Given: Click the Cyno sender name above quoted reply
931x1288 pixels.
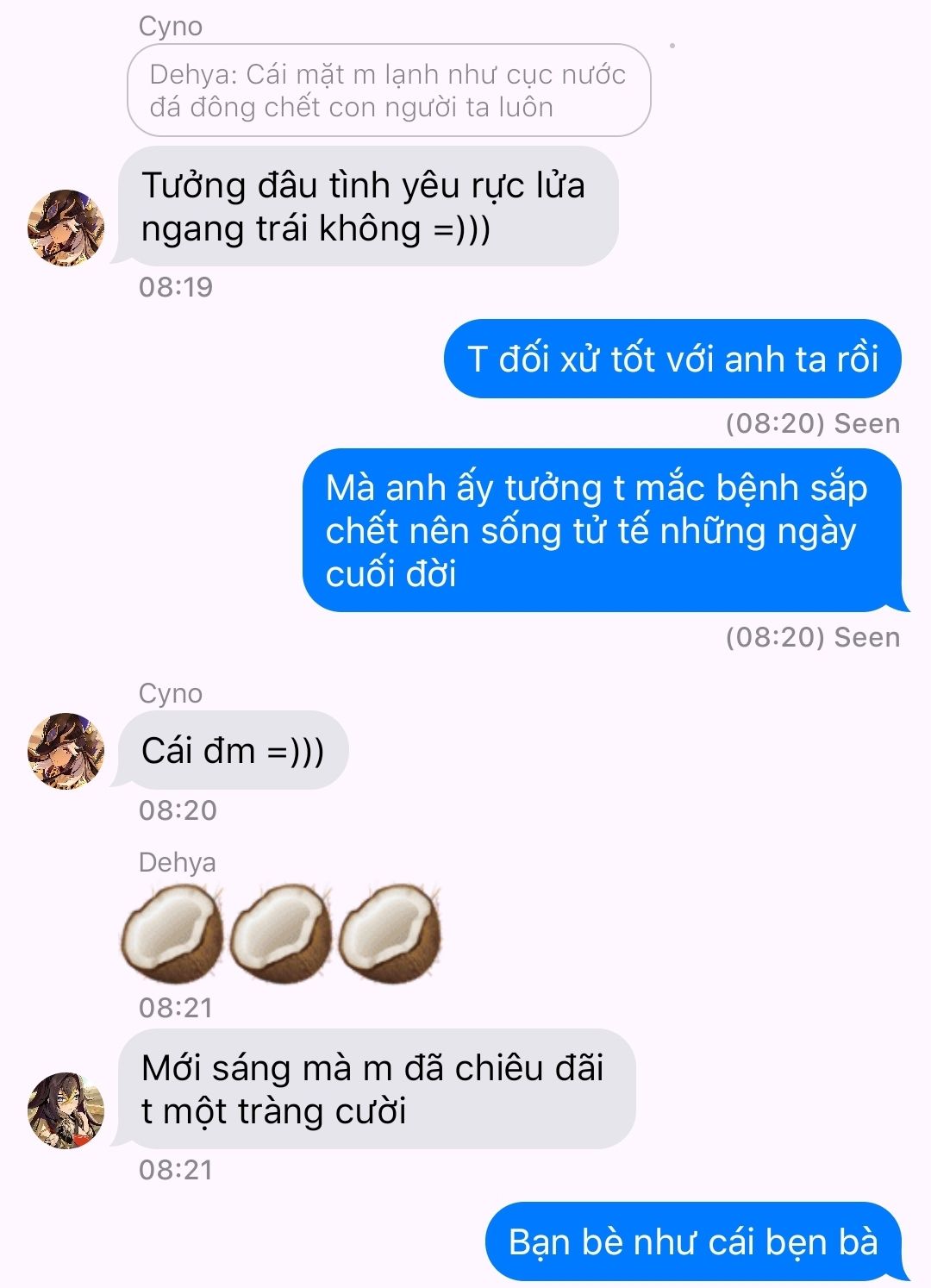Looking at the screenshot, I should pos(171,26).
